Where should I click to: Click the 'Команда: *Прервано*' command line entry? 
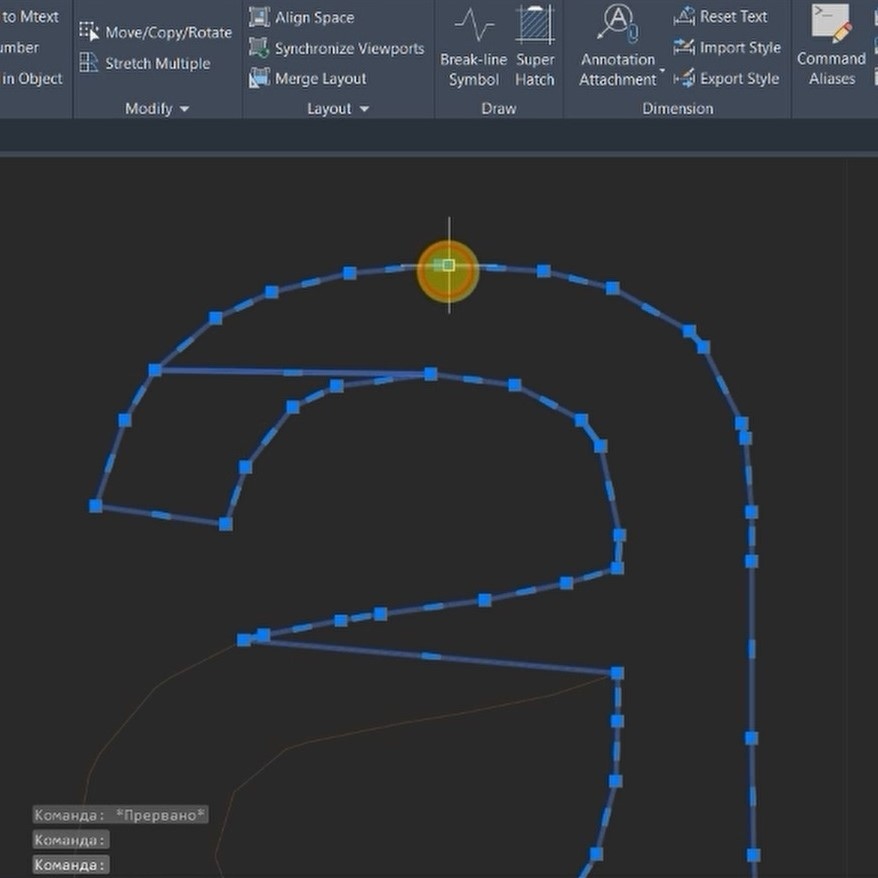120,815
